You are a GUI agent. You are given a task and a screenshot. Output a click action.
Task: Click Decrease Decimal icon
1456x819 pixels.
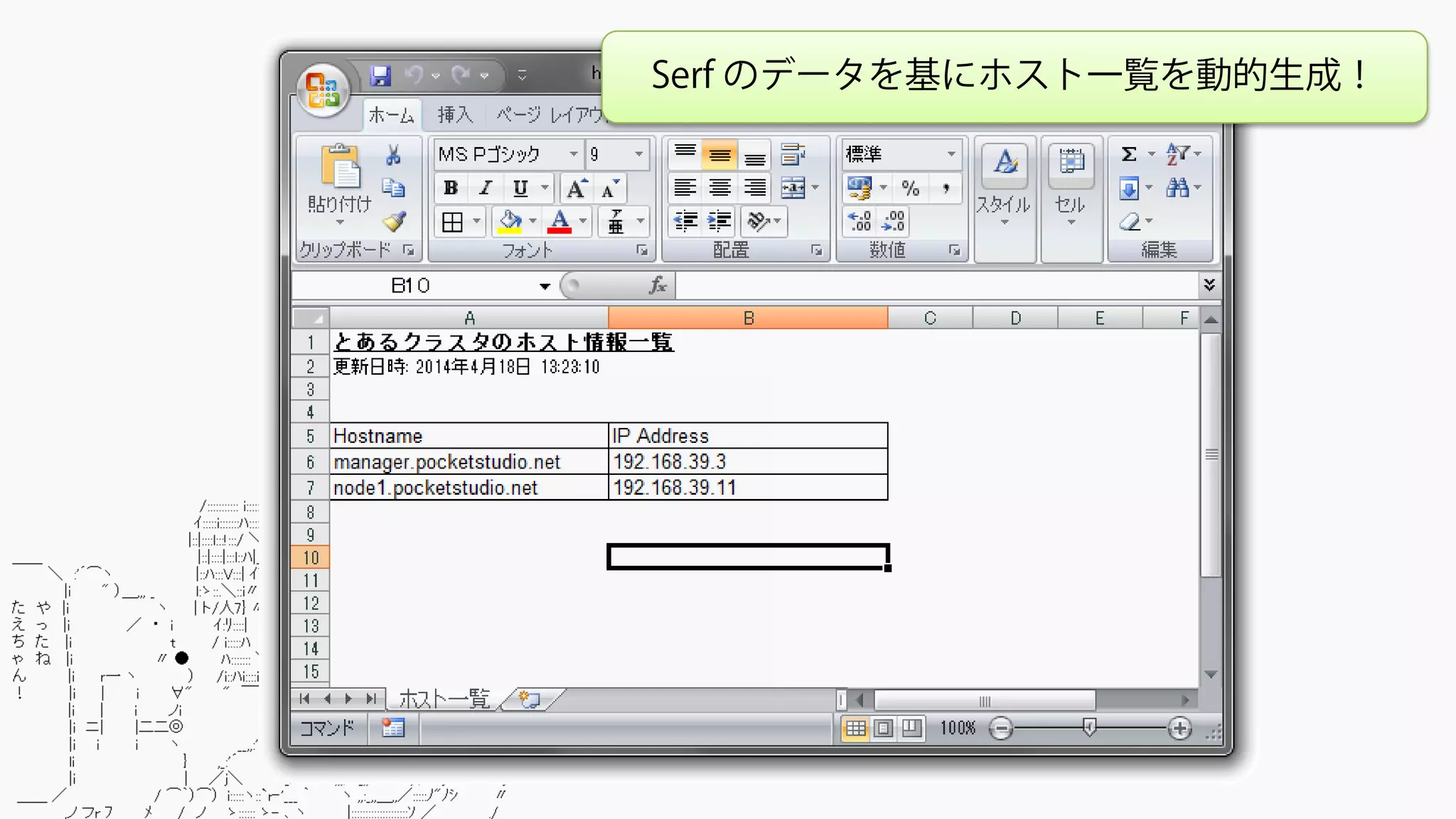tap(893, 222)
